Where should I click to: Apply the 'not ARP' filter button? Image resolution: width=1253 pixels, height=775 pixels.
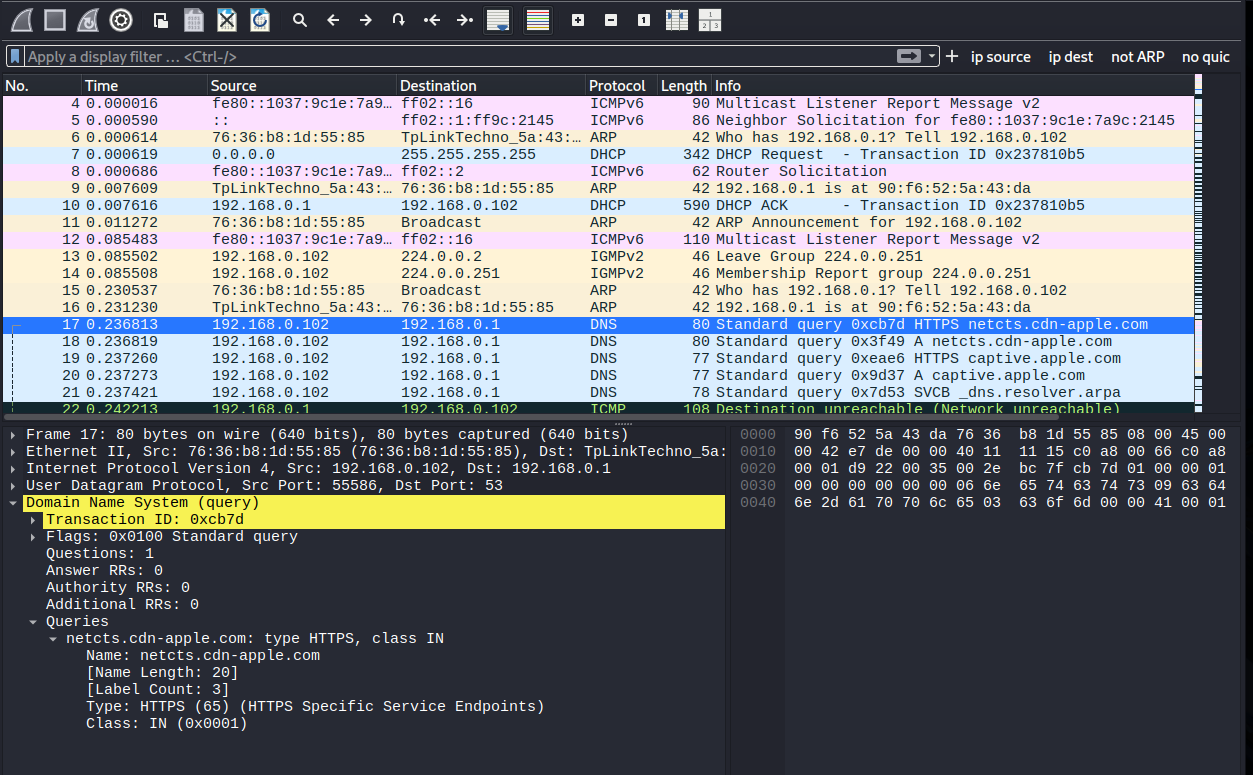1137,57
